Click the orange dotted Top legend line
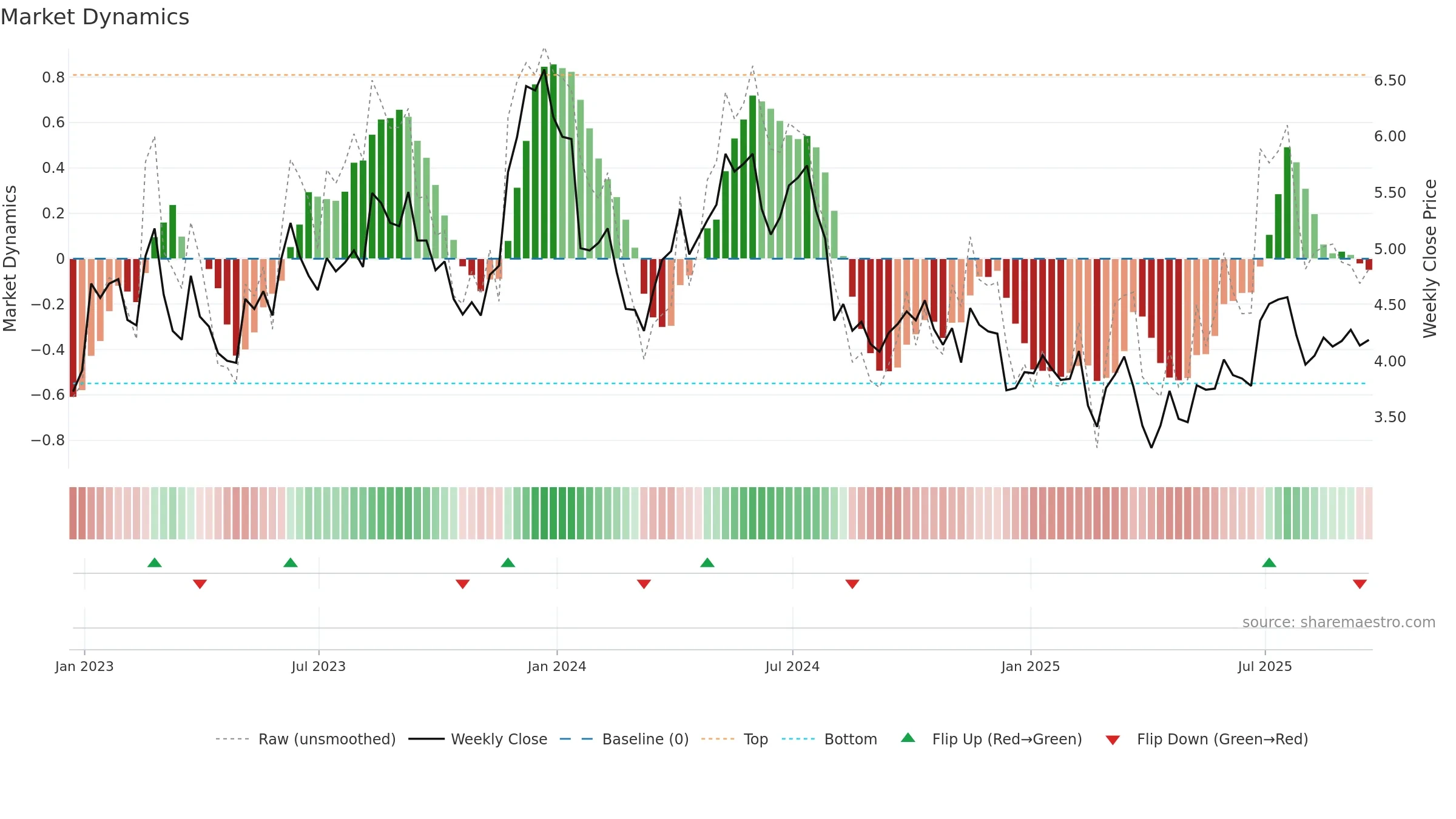This screenshot has width=1456, height=819. pos(718,739)
